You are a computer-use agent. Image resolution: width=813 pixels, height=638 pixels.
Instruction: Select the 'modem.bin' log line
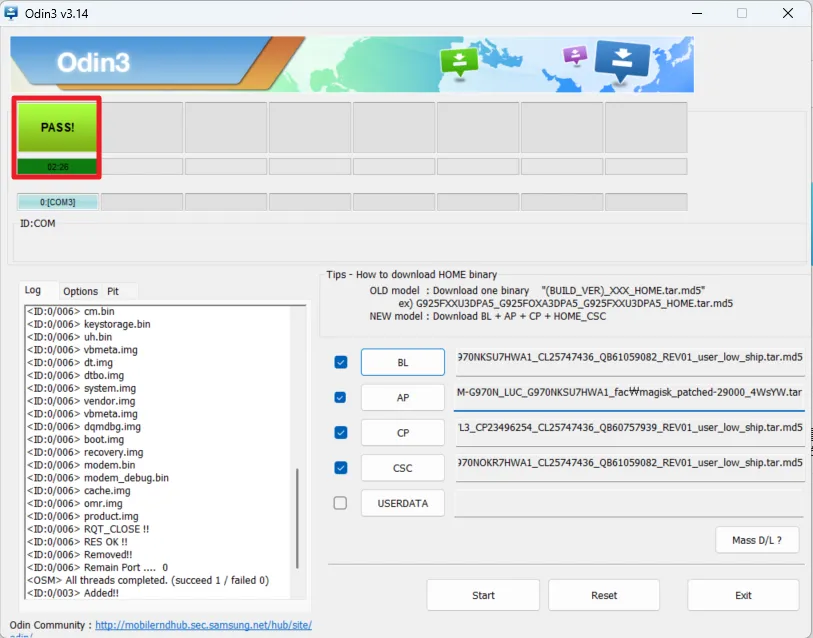pyautogui.click(x=81, y=465)
